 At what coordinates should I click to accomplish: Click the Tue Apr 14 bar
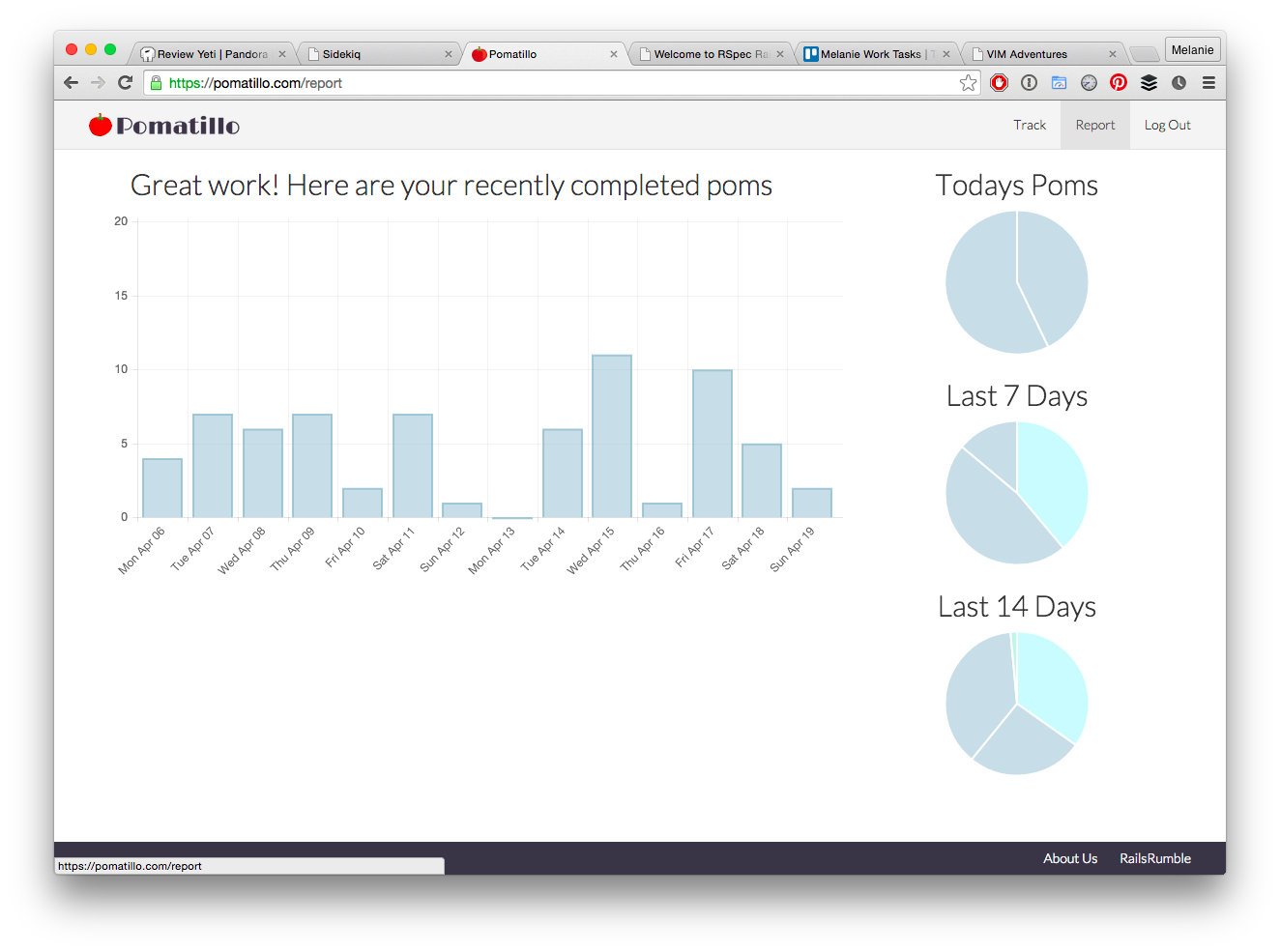tap(563, 474)
